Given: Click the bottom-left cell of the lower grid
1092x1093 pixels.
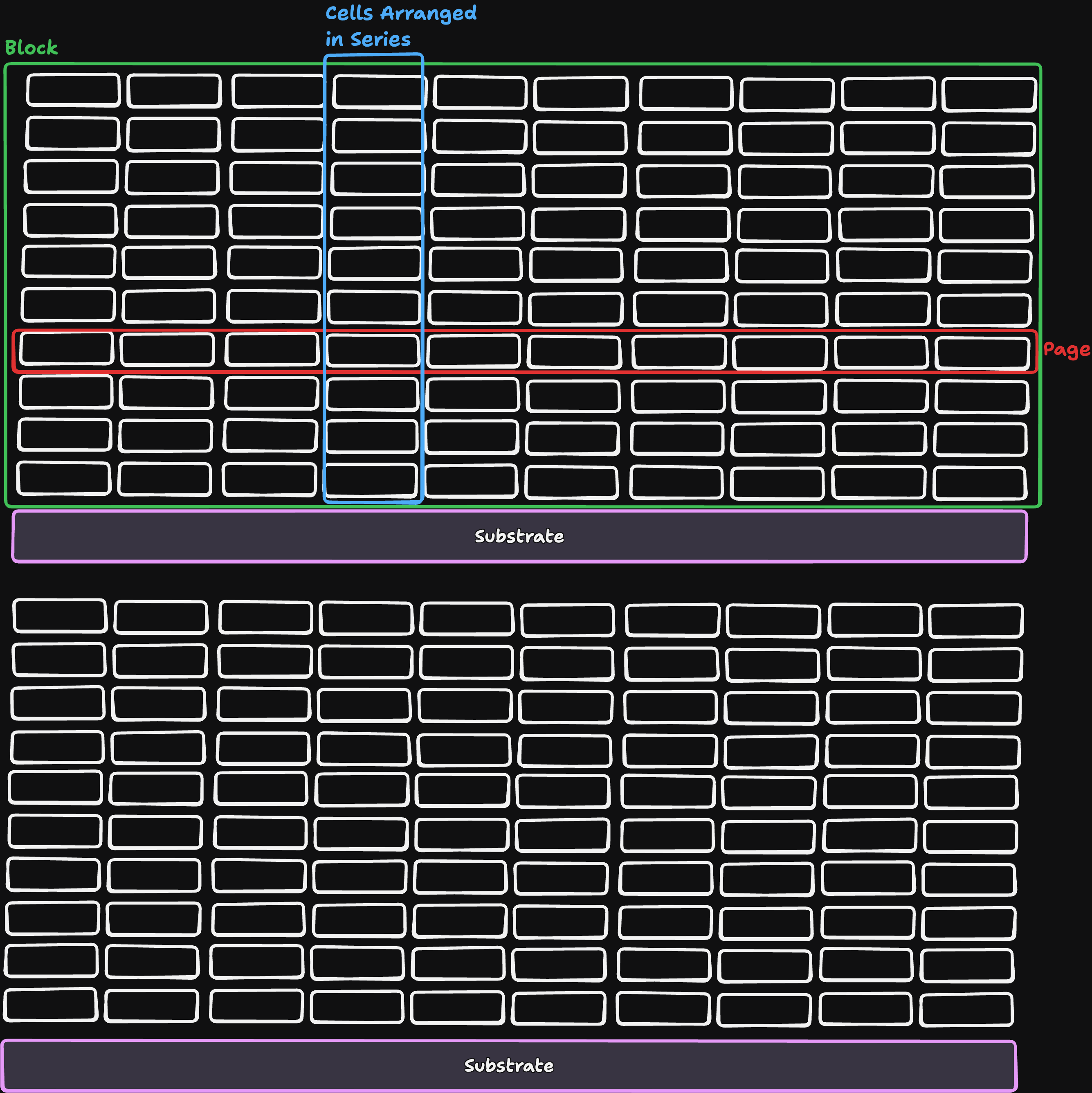Looking at the screenshot, I should pyautogui.click(x=50, y=1004).
